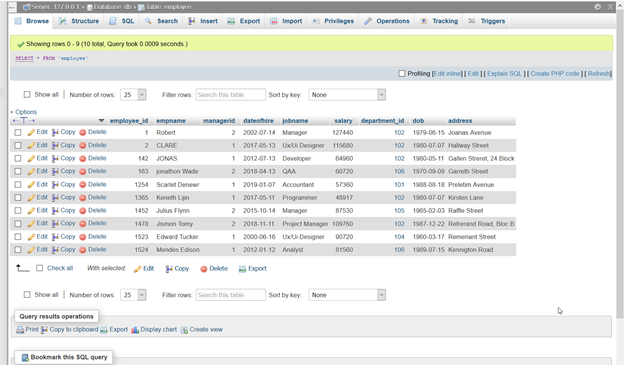Switch to the Triggers tab

pos(487,21)
